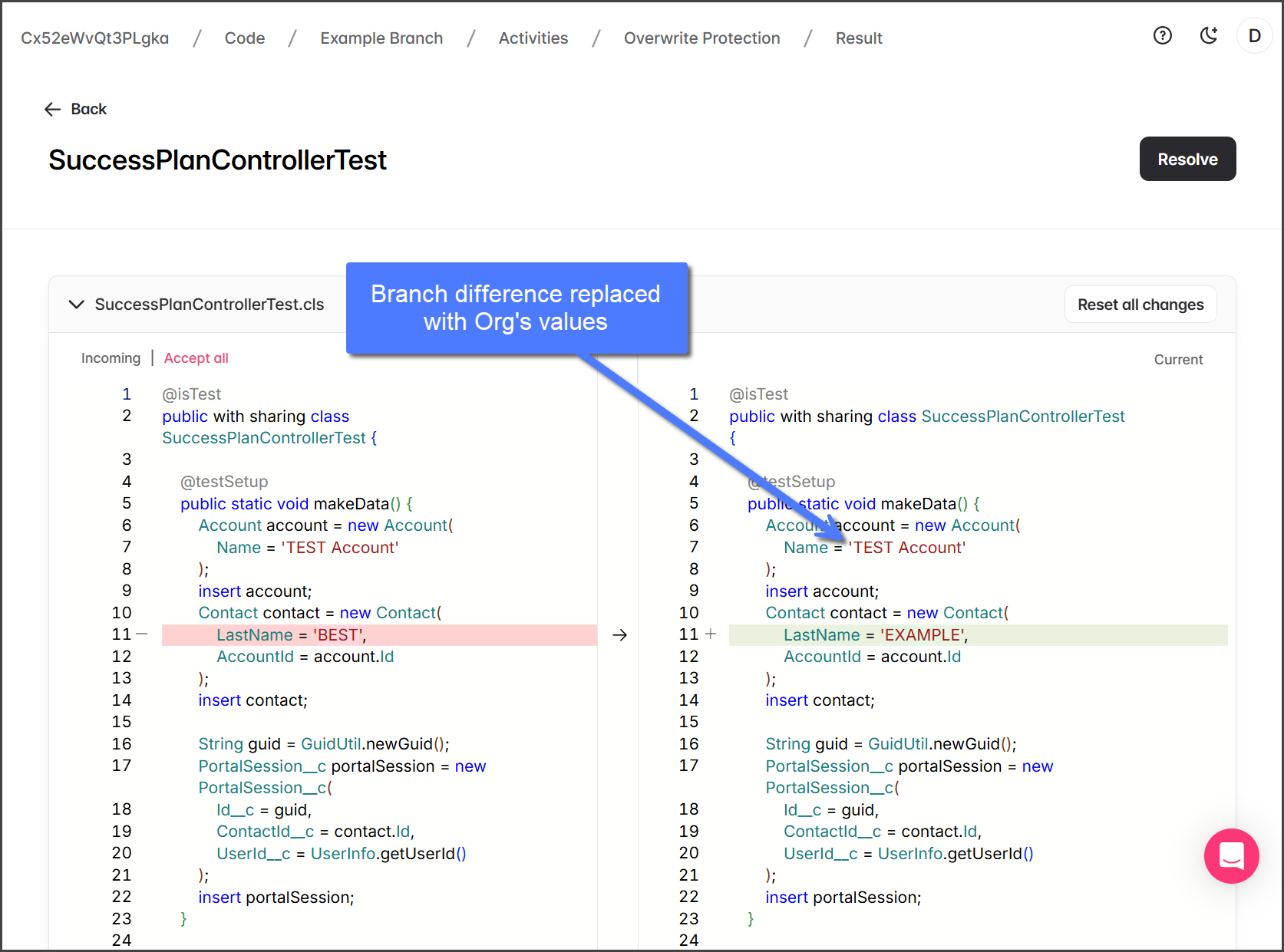Click the Result breadcrumb

click(858, 38)
